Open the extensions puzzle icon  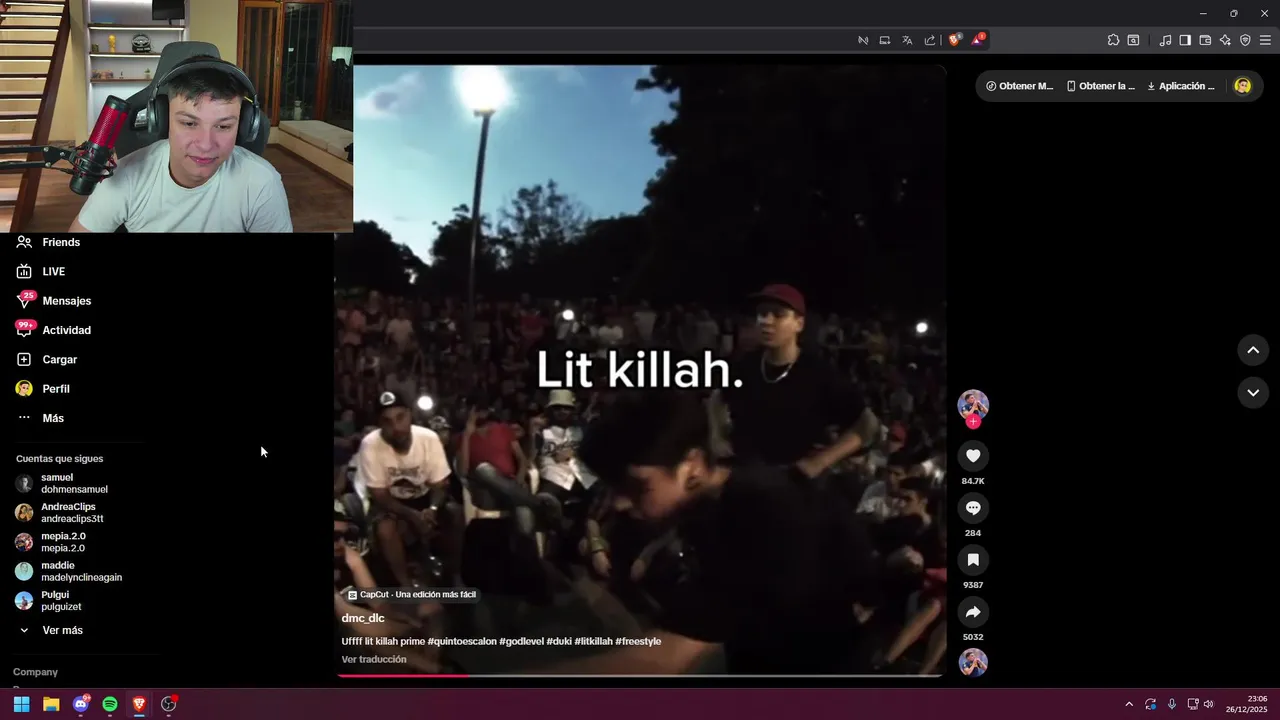(x=1113, y=40)
